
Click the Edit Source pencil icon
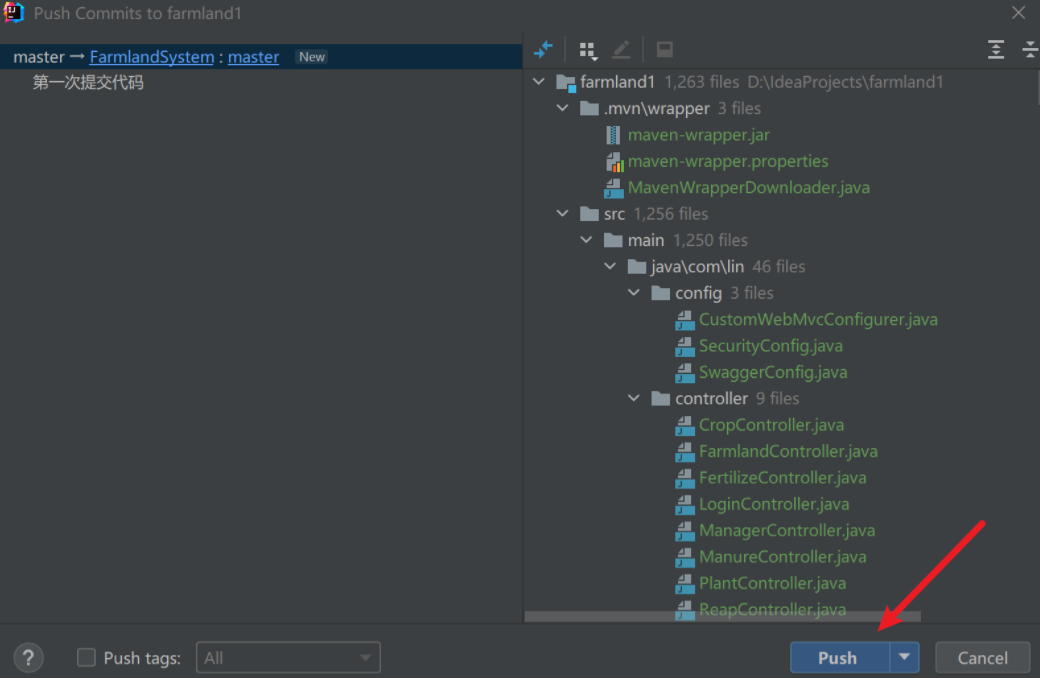621,49
